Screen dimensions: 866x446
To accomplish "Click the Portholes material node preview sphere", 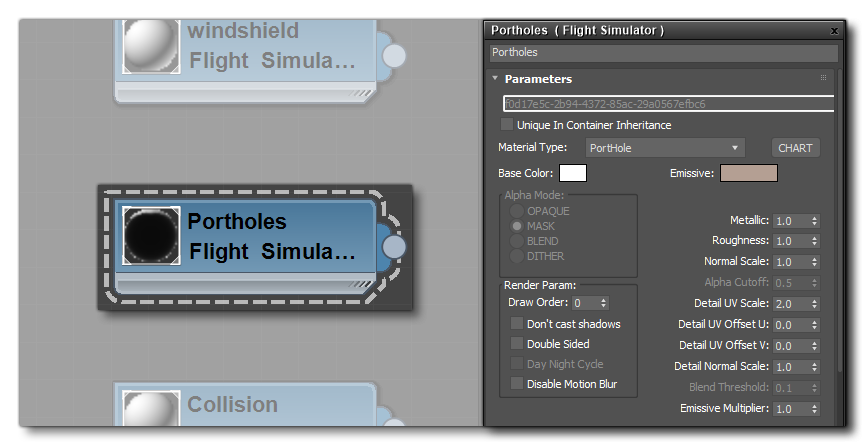I will pos(151,235).
